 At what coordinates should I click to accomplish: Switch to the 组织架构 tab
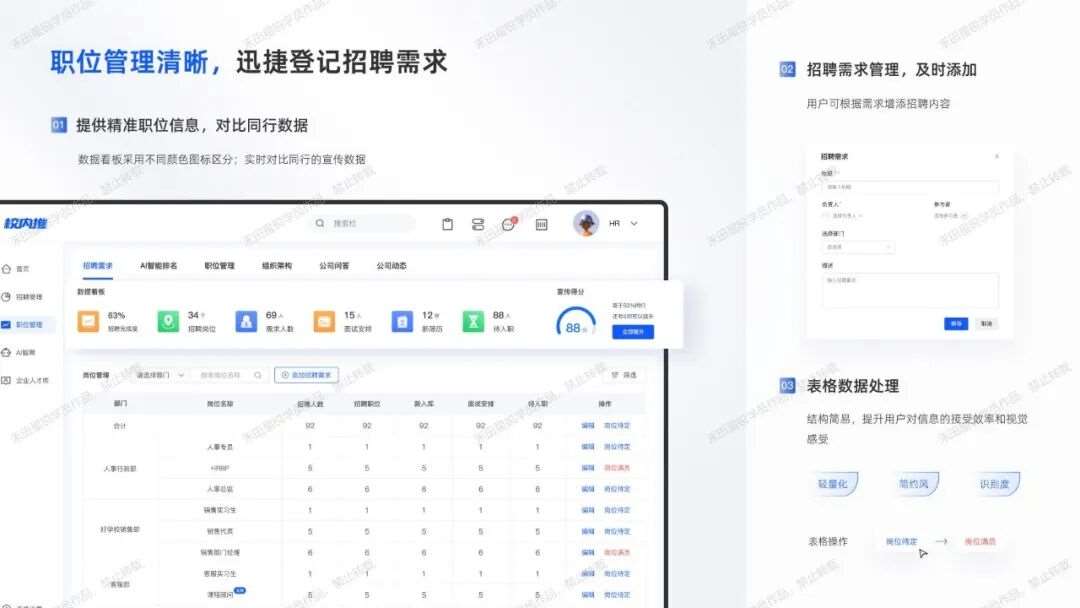pos(277,266)
